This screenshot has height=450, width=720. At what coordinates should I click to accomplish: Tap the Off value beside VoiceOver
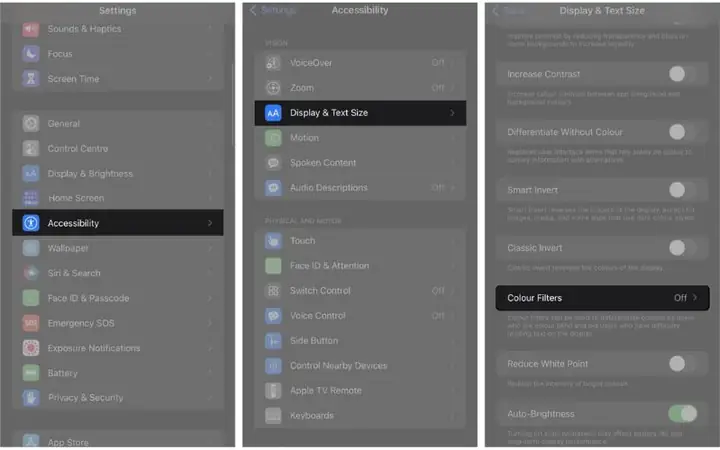(x=438, y=62)
